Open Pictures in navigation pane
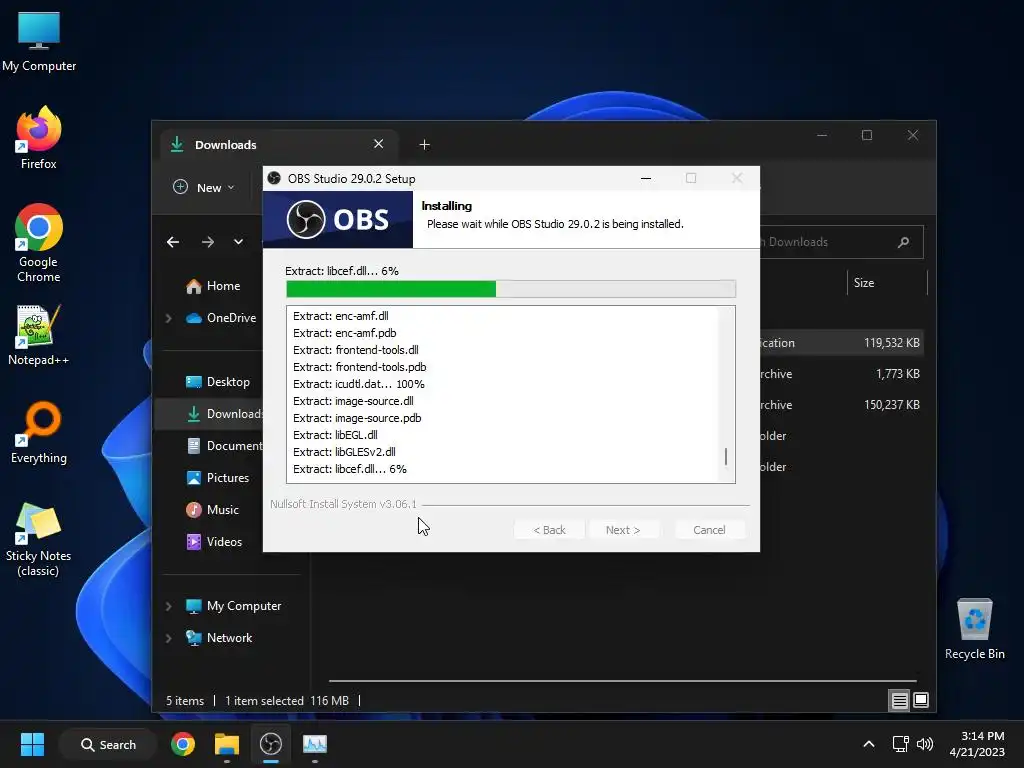The width and height of the screenshot is (1024, 768). 217,478
